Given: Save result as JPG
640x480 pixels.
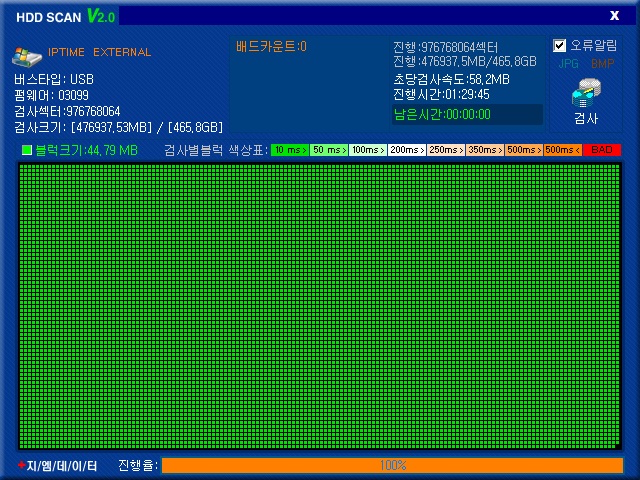Looking at the screenshot, I should (568, 63).
